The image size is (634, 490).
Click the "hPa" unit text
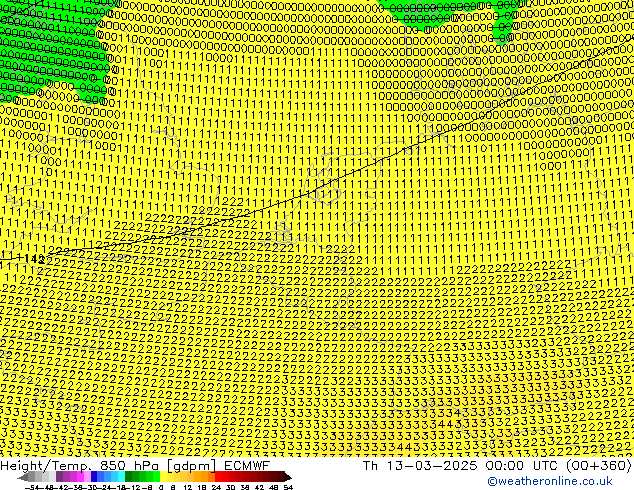click(146, 466)
